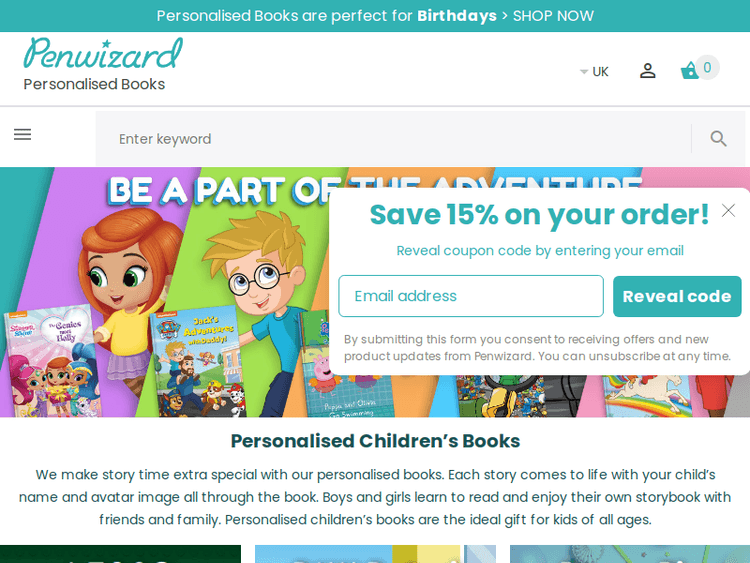The width and height of the screenshot is (750, 563).
Task: Click the Penwizard logo
Action: tap(103, 54)
